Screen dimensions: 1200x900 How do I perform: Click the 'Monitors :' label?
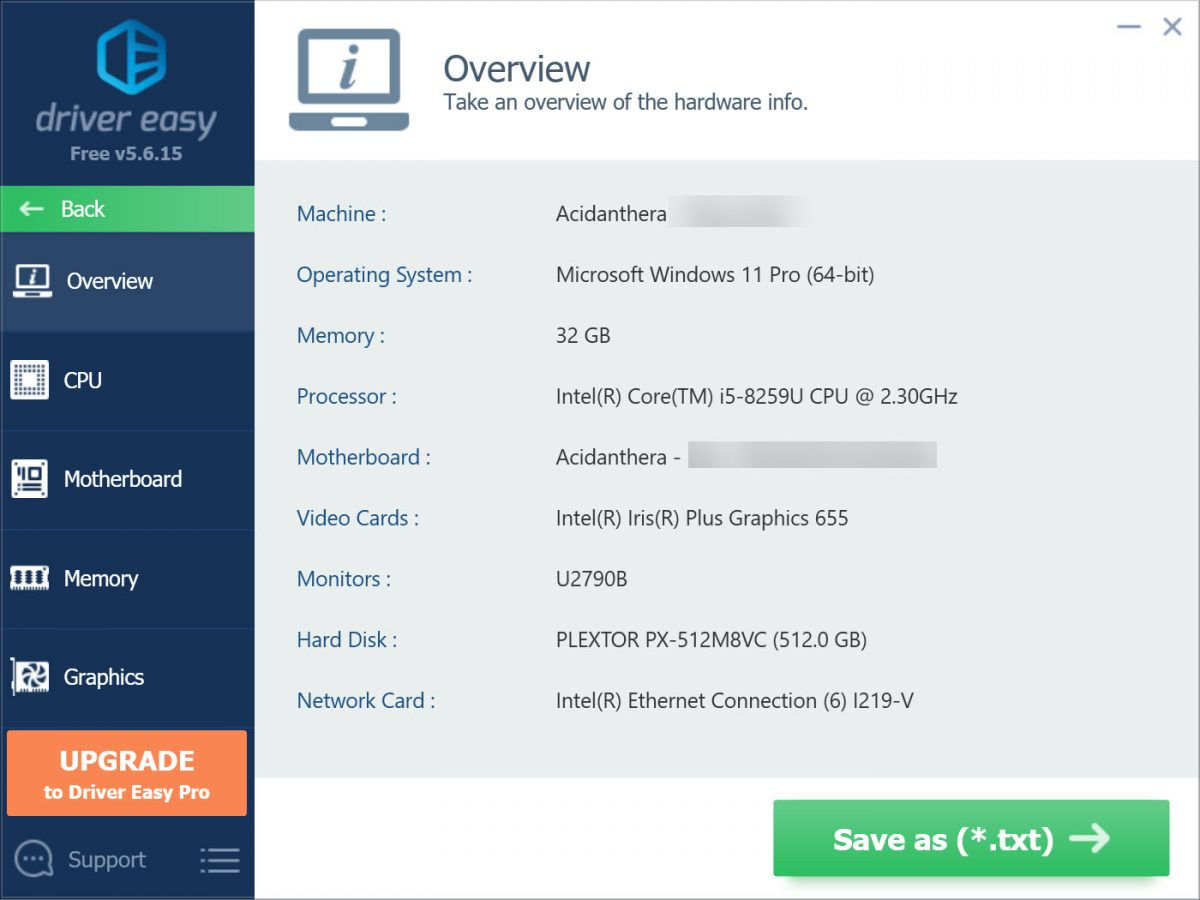click(343, 579)
